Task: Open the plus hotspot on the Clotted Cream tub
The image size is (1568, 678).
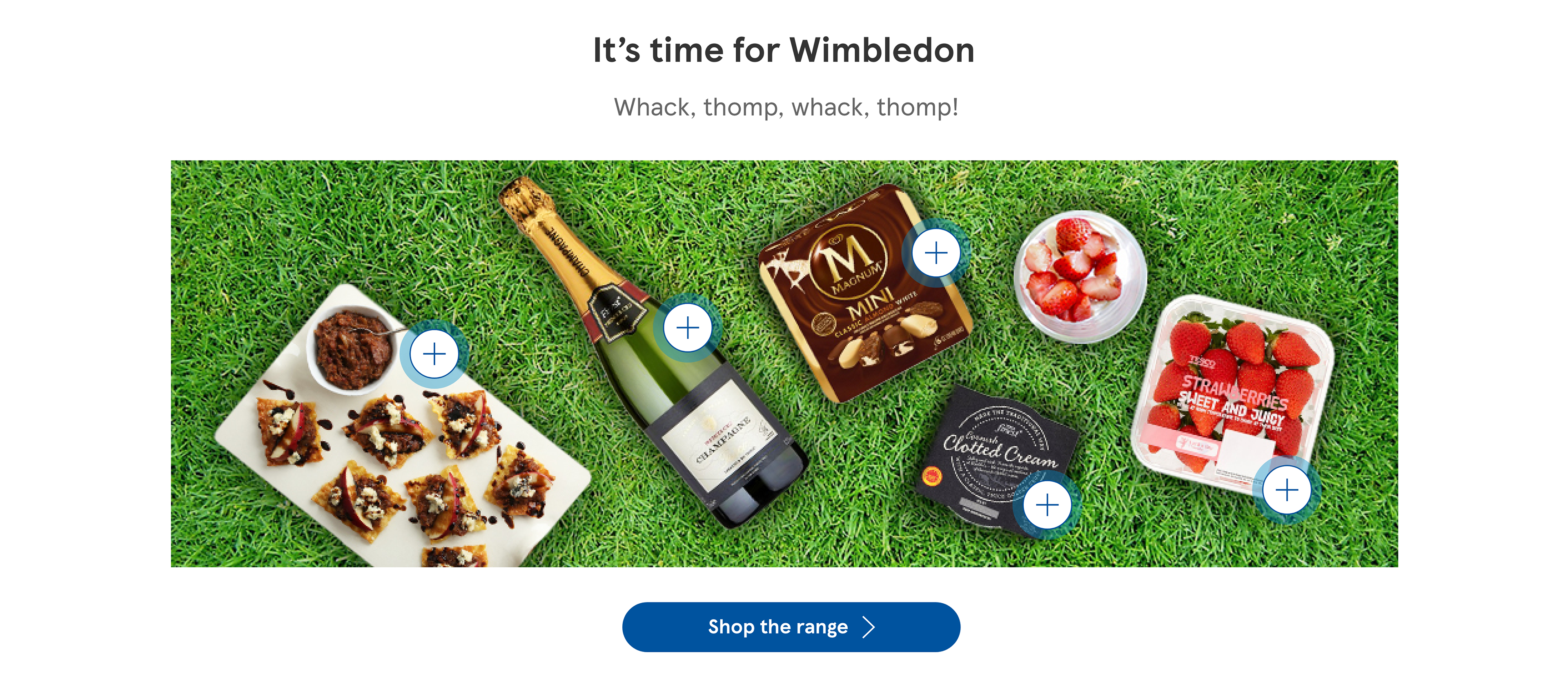Action: coord(1047,505)
